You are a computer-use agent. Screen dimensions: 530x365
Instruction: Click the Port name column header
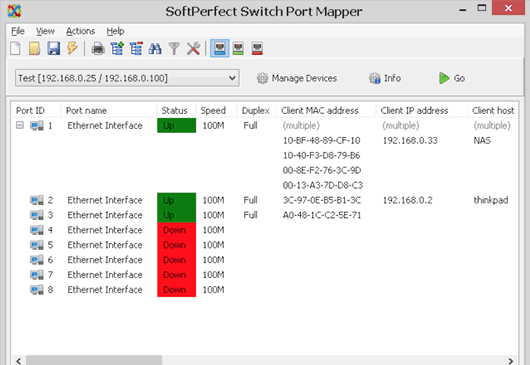point(109,111)
